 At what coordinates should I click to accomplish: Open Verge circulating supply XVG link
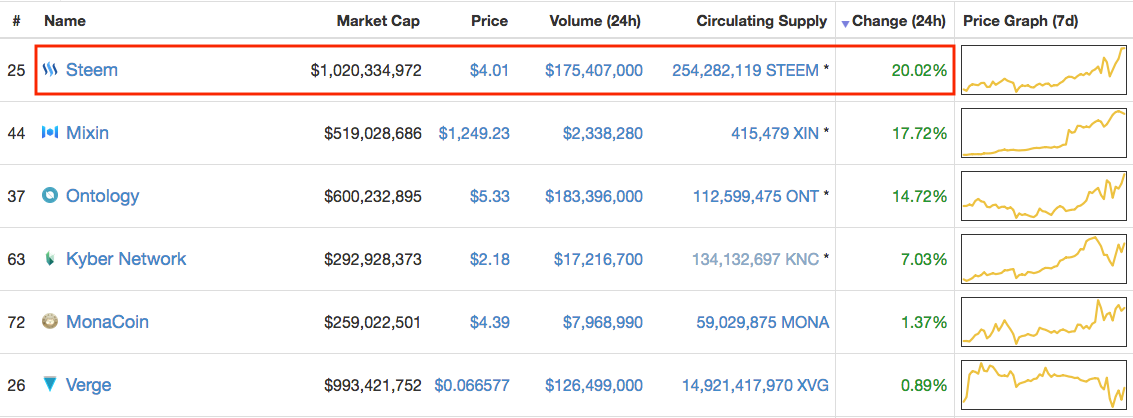tap(755, 385)
